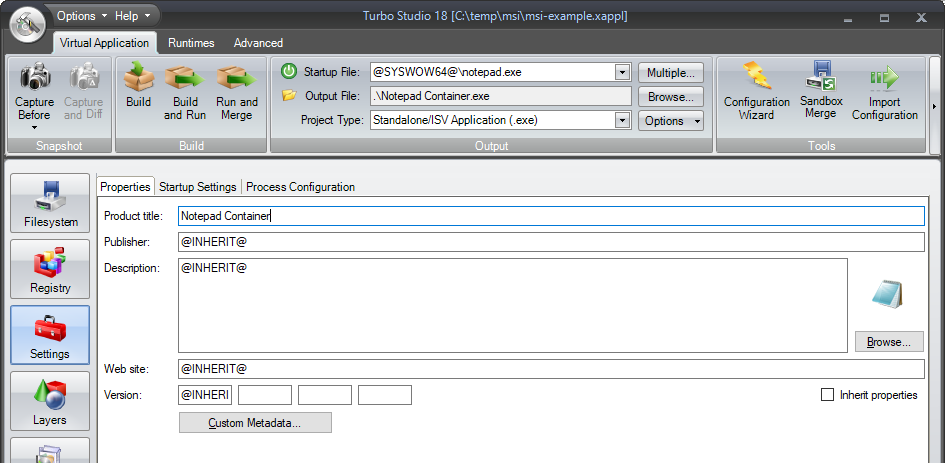Click the Multiple... button
This screenshot has width=945, height=463.
pos(671,73)
